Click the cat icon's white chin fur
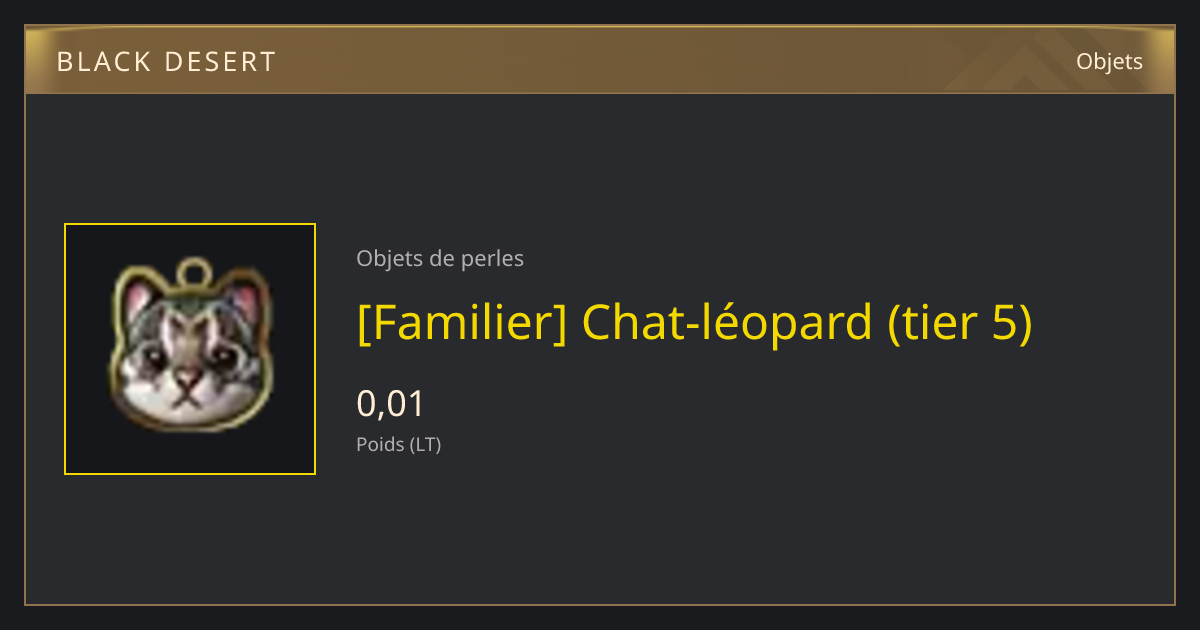The image size is (1200, 630). click(186, 405)
